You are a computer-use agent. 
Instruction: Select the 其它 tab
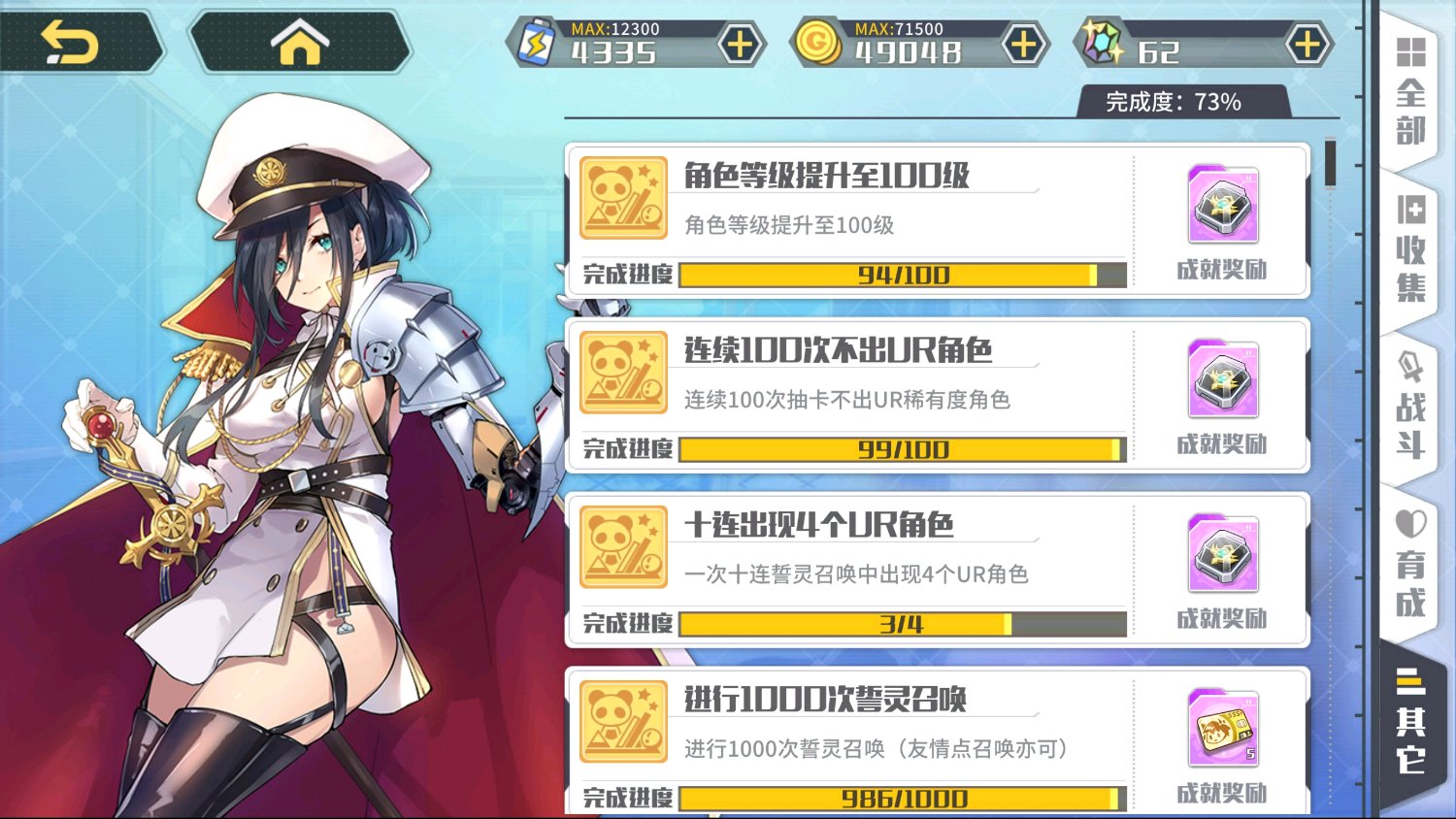tap(1410, 721)
